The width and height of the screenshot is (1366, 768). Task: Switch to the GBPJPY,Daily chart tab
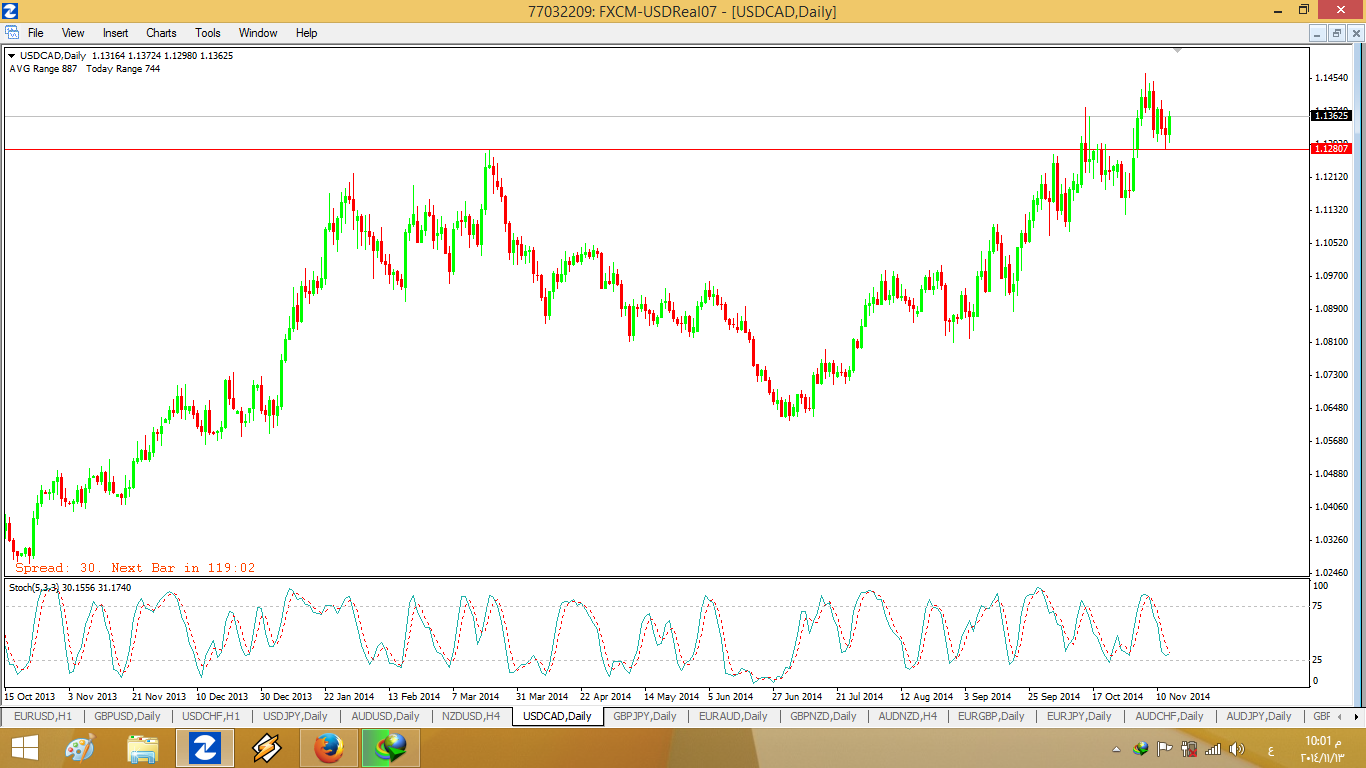[644, 716]
